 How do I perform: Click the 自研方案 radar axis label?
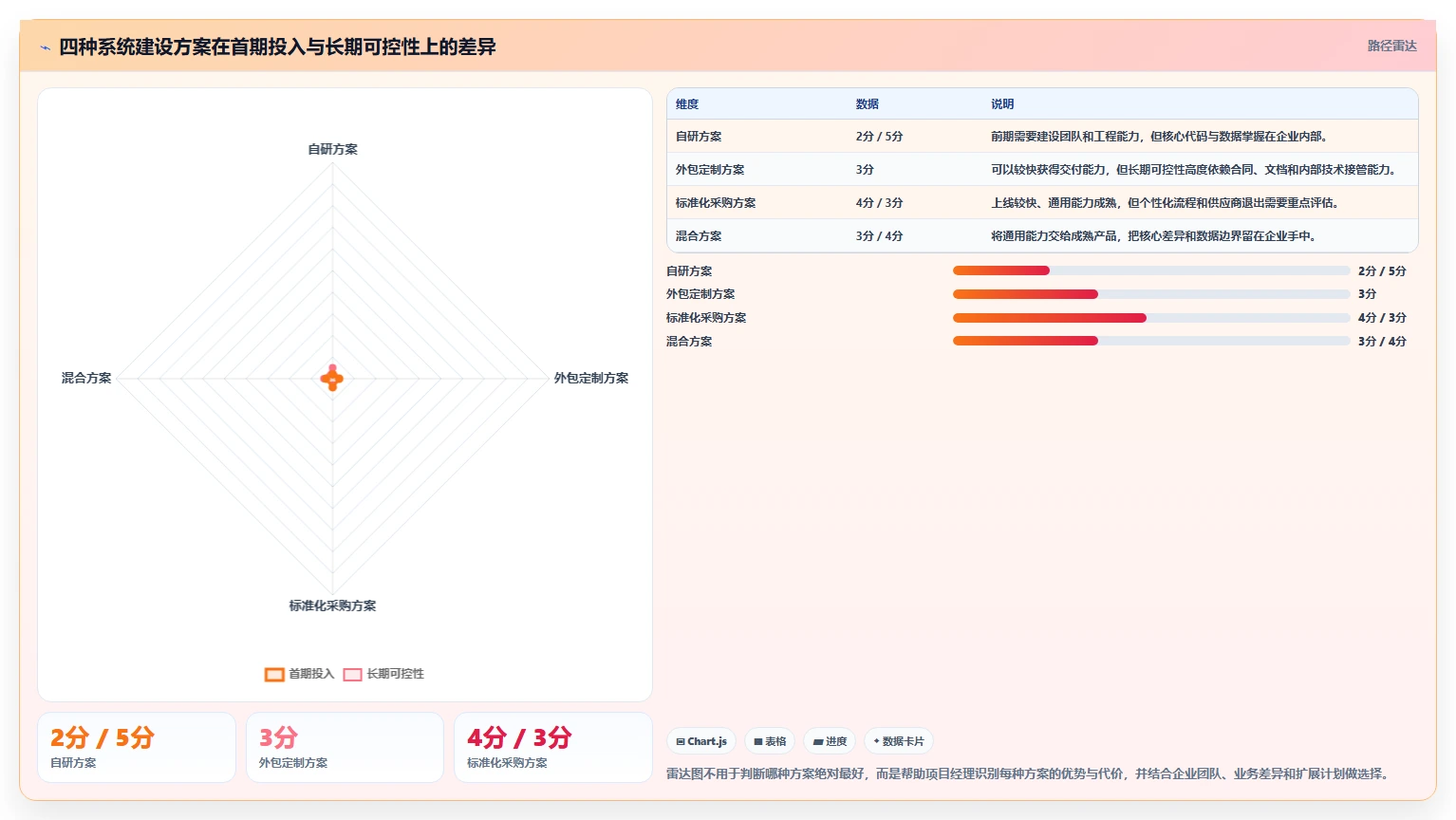[332, 149]
